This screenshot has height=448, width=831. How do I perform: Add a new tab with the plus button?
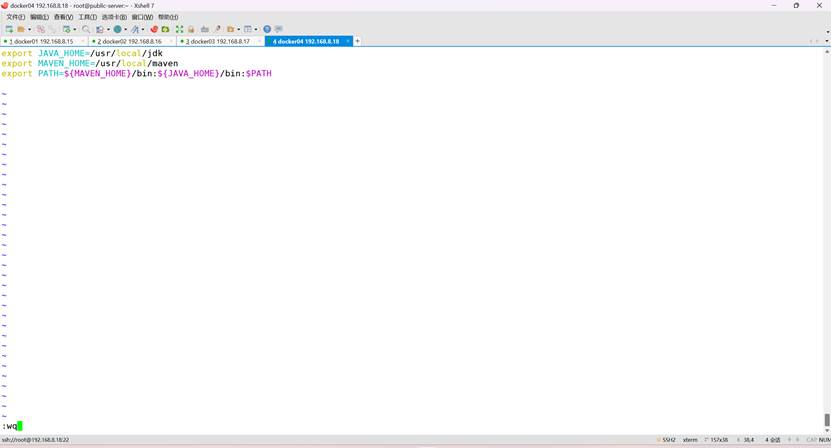[x=358, y=41]
